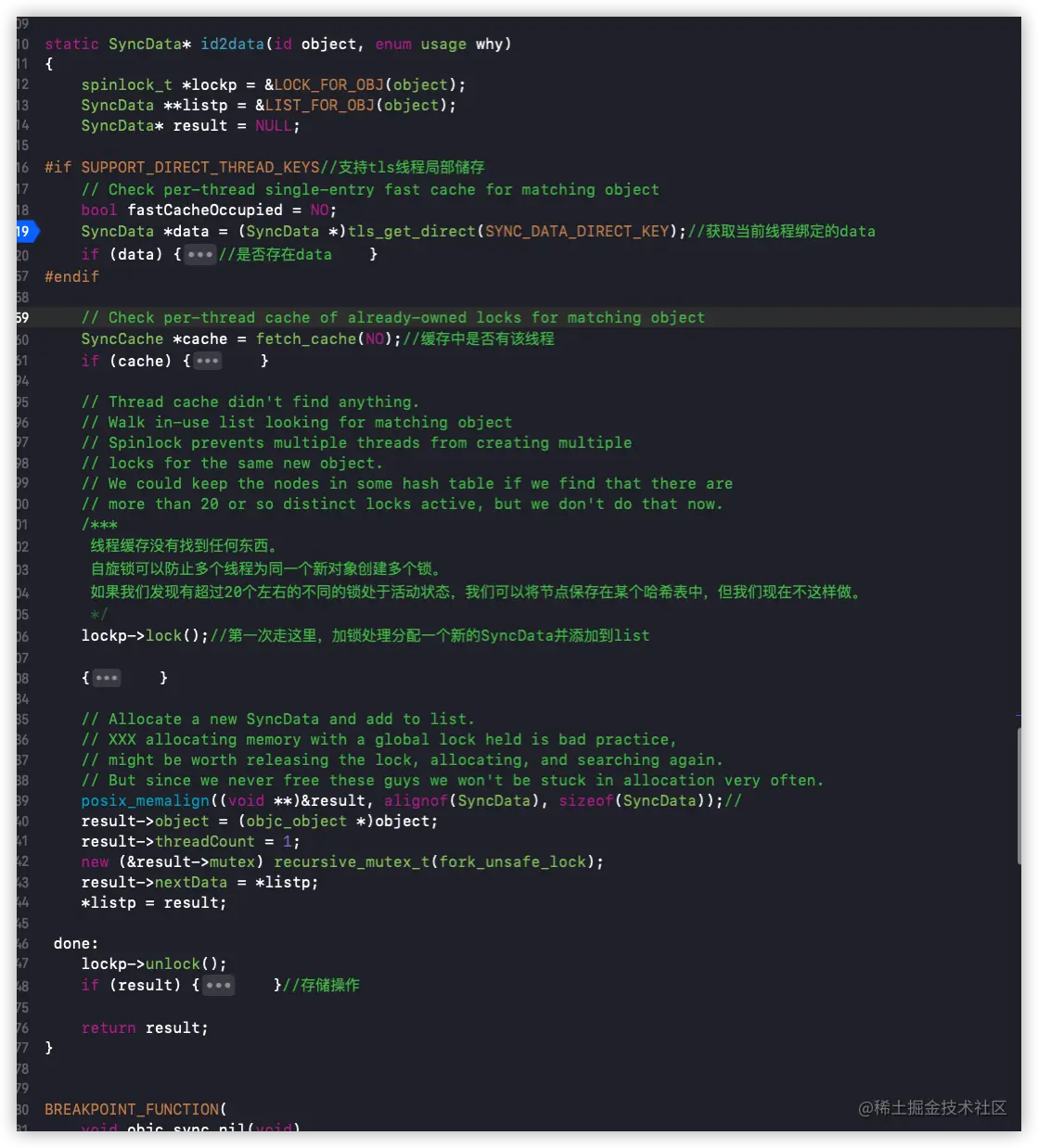The image size is (1038, 1148).
Task: Toggle the breakpoint marker on the tls_get_direct line
Action: tap(26, 231)
